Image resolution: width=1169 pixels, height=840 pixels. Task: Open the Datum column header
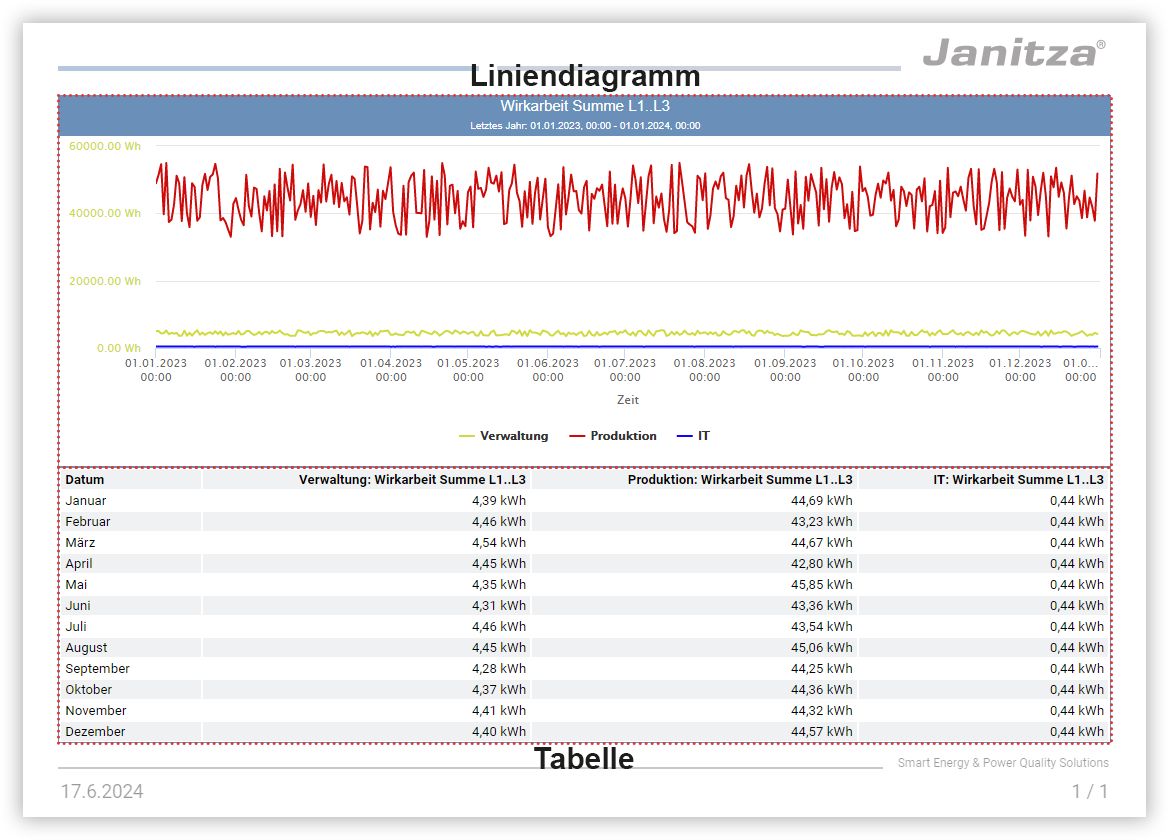pyautogui.click(x=81, y=479)
